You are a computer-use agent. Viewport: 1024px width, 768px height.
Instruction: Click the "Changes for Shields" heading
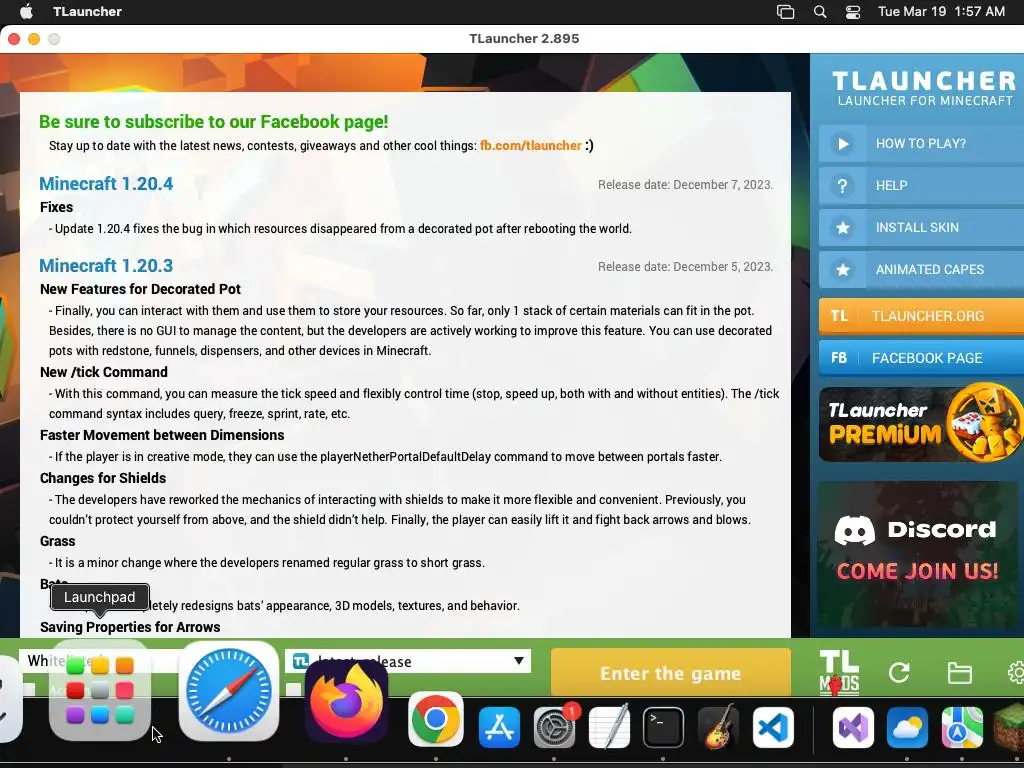tap(103, 478)
